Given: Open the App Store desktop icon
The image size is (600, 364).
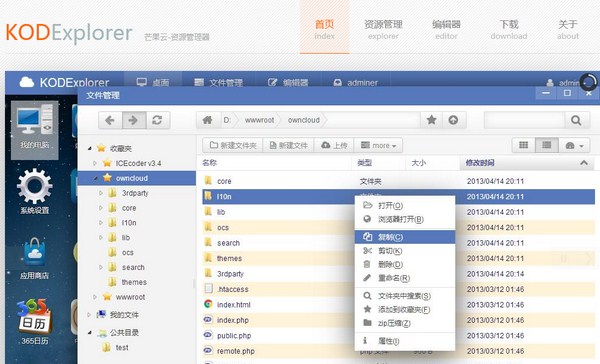Looking at the screenshot, I should tap(35, 258).
